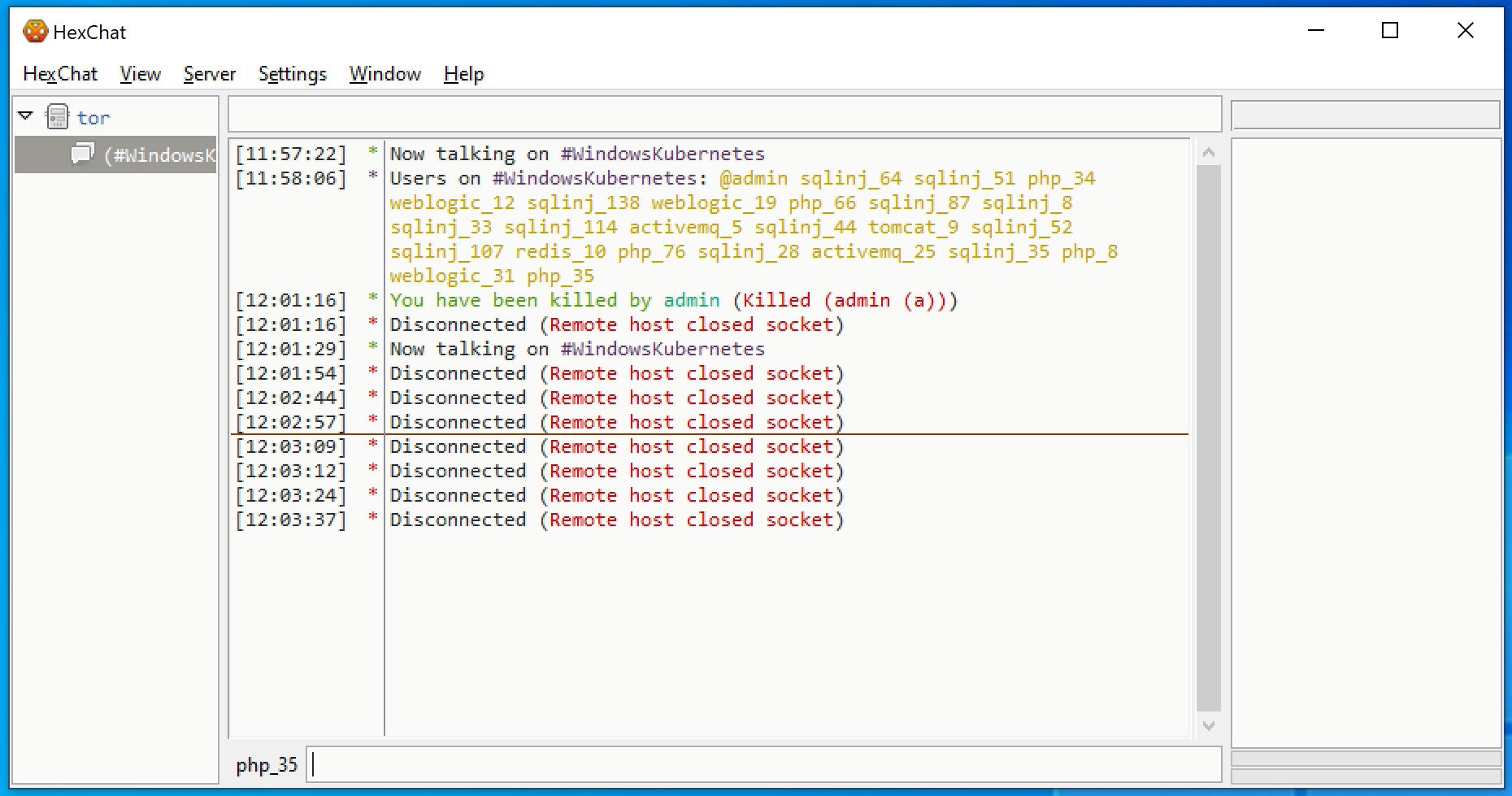The width and height of the screenshot is (1512, 796).
Task: Click the timestamp [11:57:22]
Action: click(x=291, y=154)
